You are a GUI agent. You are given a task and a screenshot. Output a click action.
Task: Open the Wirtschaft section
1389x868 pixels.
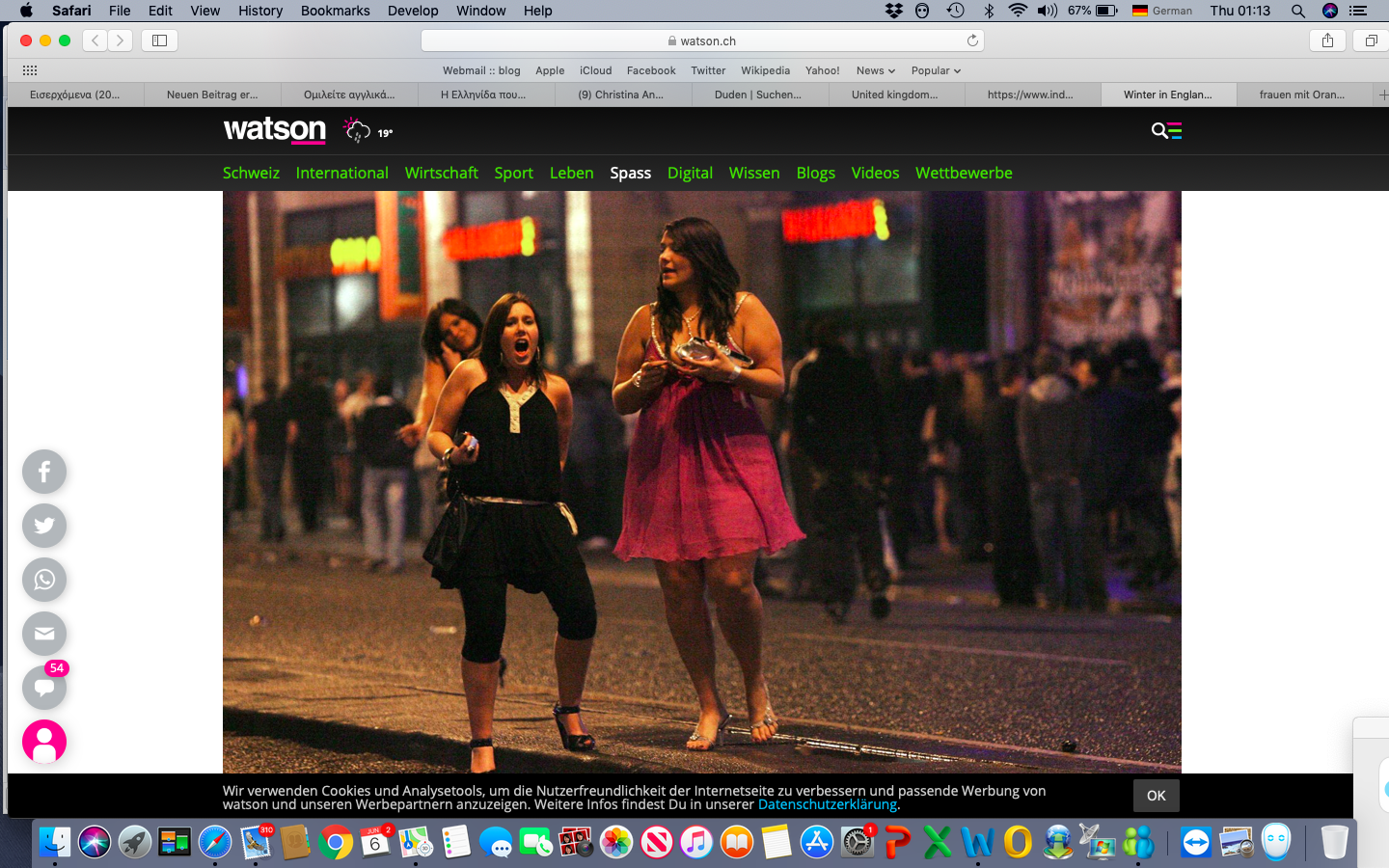[x=442, y=173]
